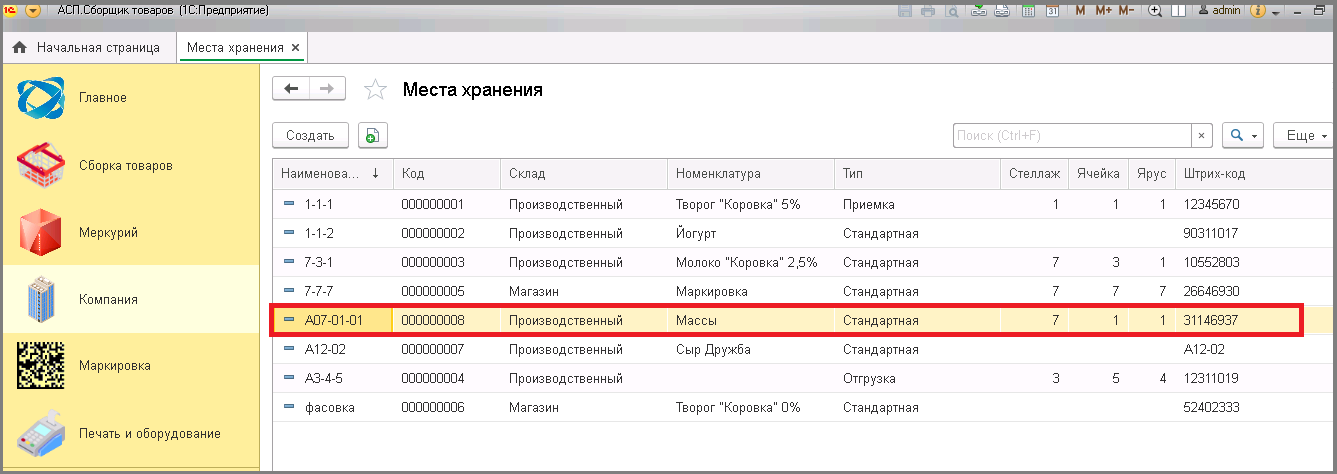Click the M+ memory add button
This screenshot has width=1337, height=474.
tap(1103, 11)
